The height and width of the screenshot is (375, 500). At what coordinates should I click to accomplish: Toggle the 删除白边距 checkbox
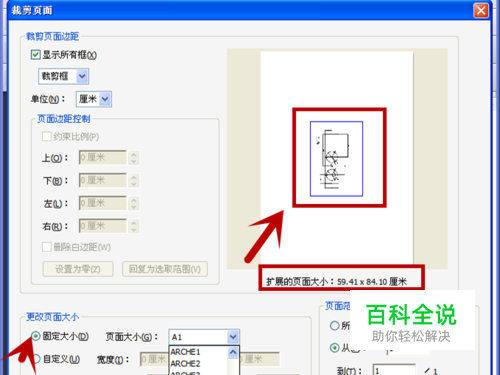(x=46, y=247)
